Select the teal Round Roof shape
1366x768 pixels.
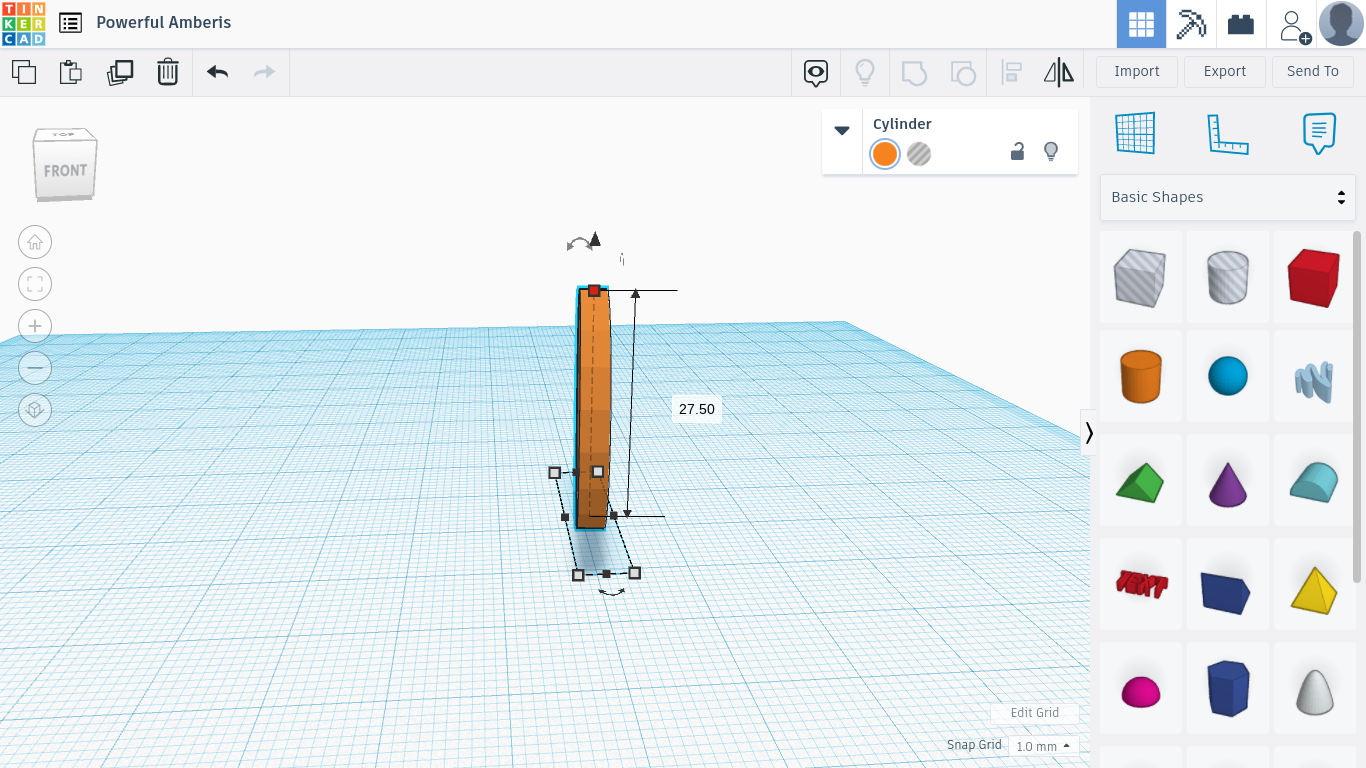(x=1315, y=481)
